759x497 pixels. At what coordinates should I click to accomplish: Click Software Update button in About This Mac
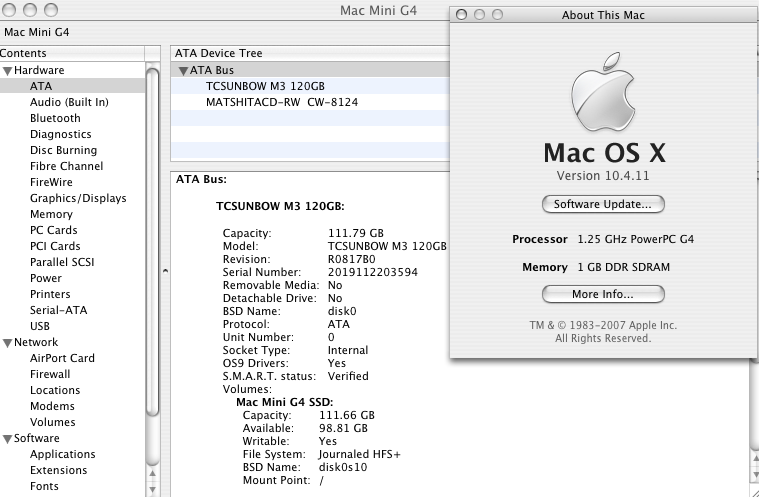603,204
